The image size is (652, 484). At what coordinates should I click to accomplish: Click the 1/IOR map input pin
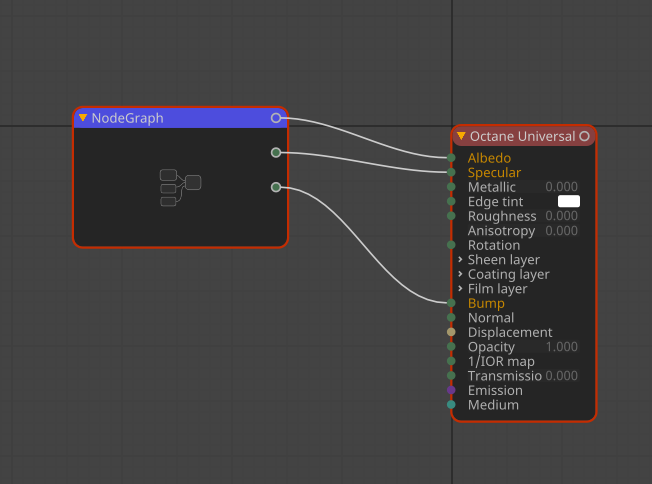(x=451, y=361)
